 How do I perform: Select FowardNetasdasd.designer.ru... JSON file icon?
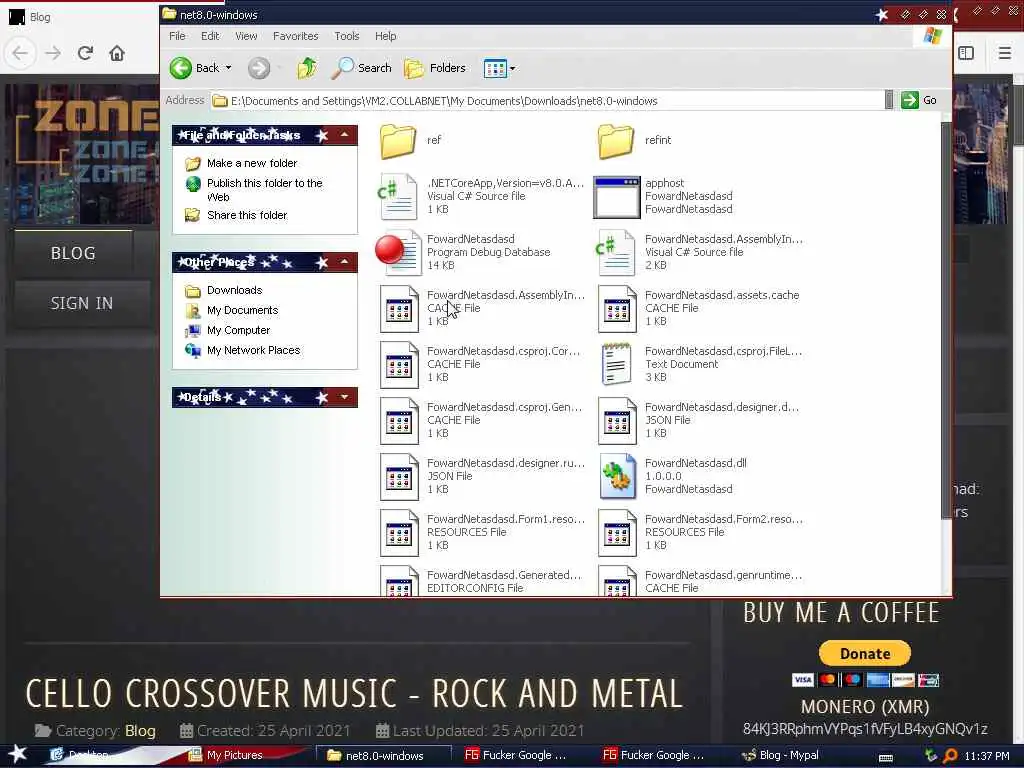(399, 477)
